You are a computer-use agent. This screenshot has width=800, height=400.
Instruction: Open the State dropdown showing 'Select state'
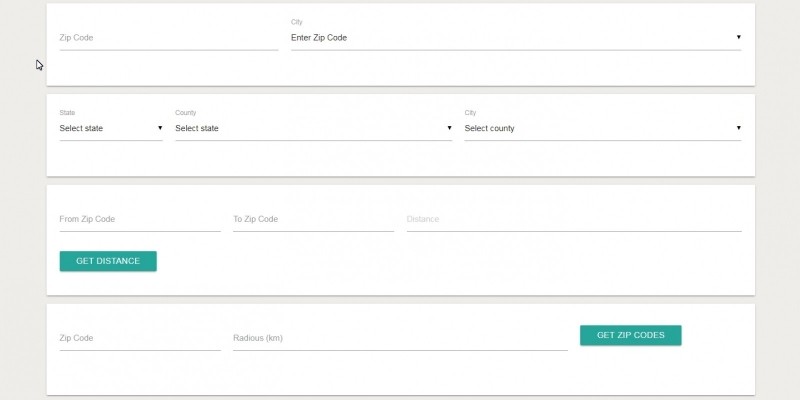click(105, 128)
